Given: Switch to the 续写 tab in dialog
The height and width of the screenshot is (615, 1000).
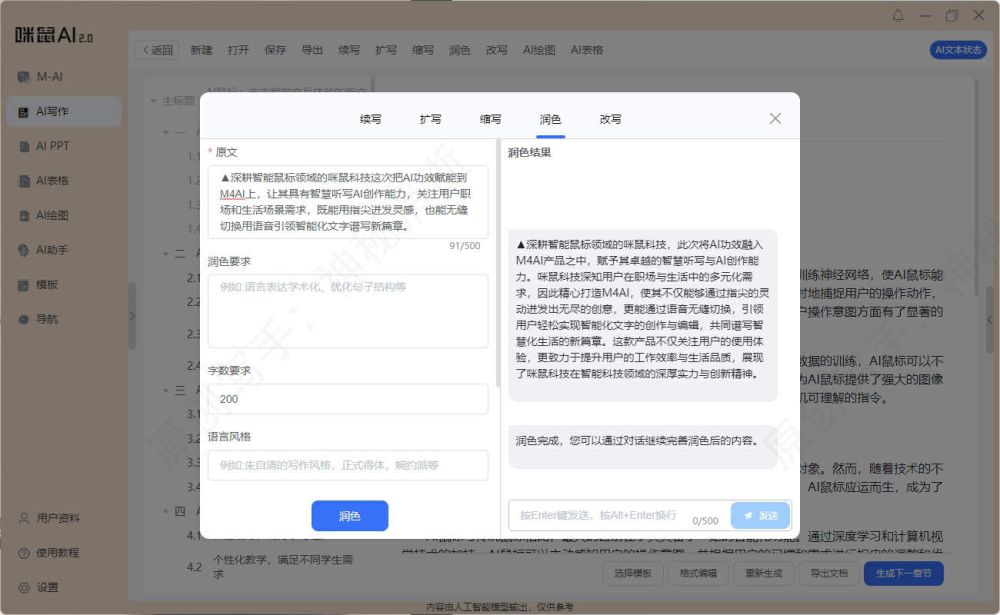Looking at the screenshot, I should pyautogui.click(x=371, y=119).
